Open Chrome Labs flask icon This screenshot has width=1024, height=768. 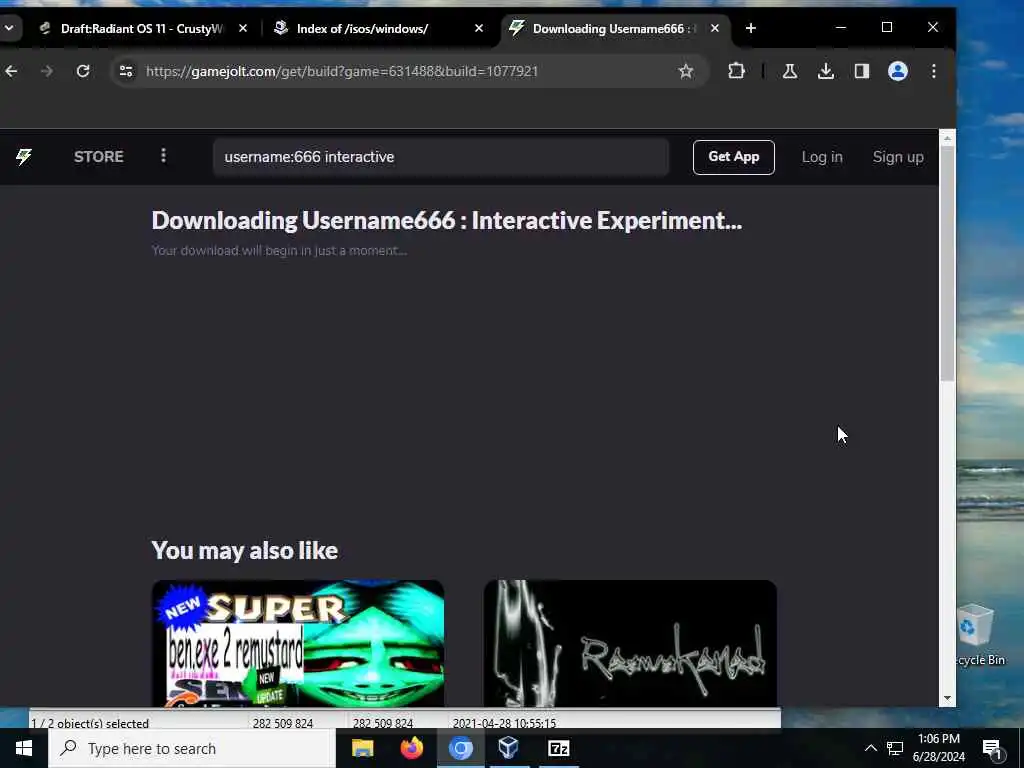pos(790,71)
